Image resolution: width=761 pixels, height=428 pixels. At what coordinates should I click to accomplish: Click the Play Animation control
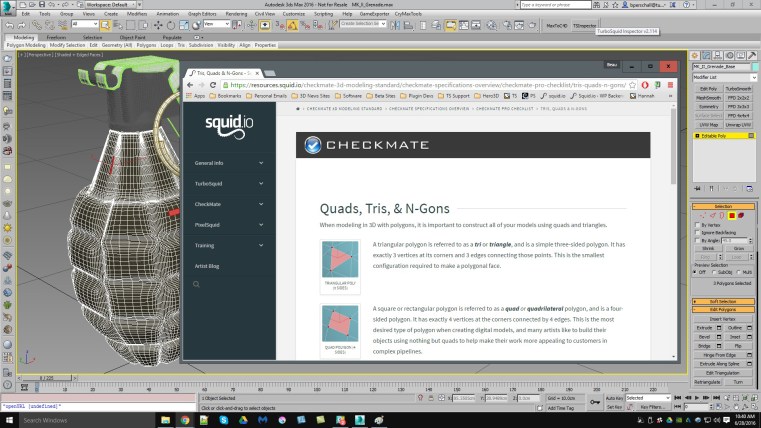point(697,398)
